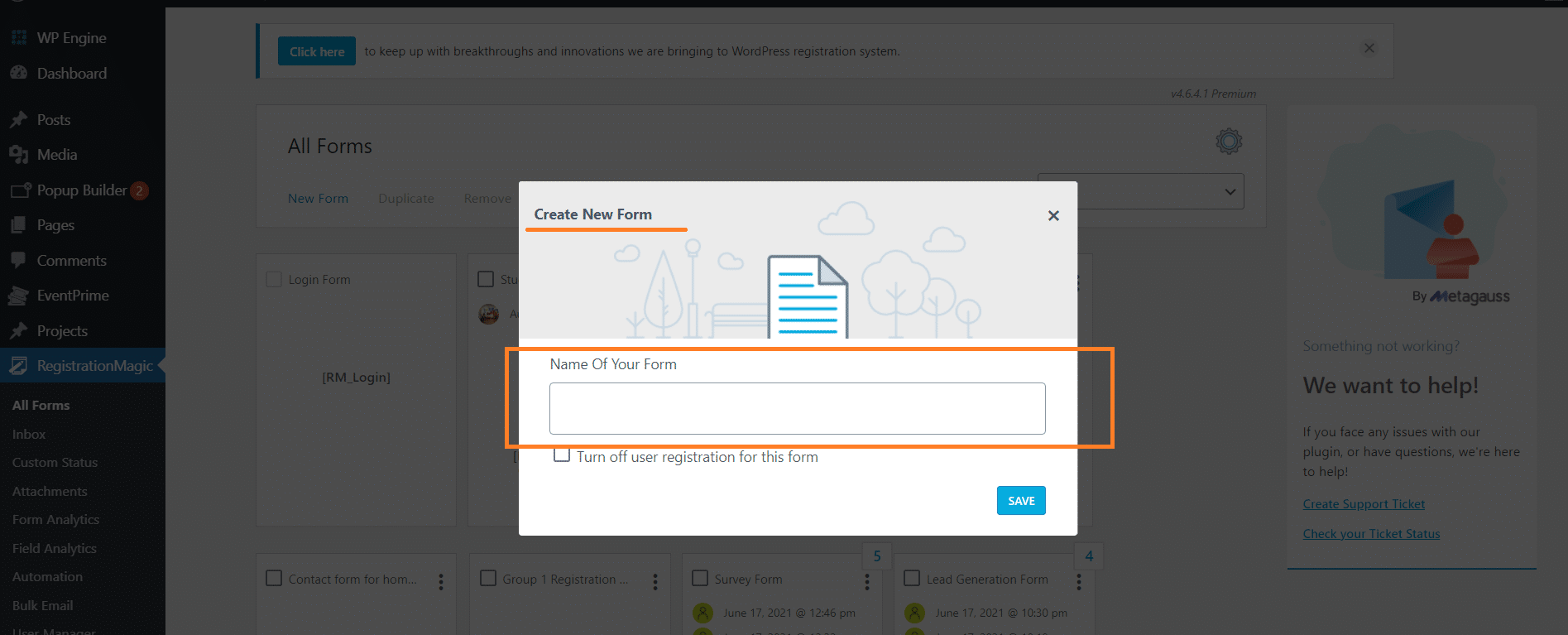
Task: Expand Lead Generation Form options menu
Action: [x=1079, y=582]
